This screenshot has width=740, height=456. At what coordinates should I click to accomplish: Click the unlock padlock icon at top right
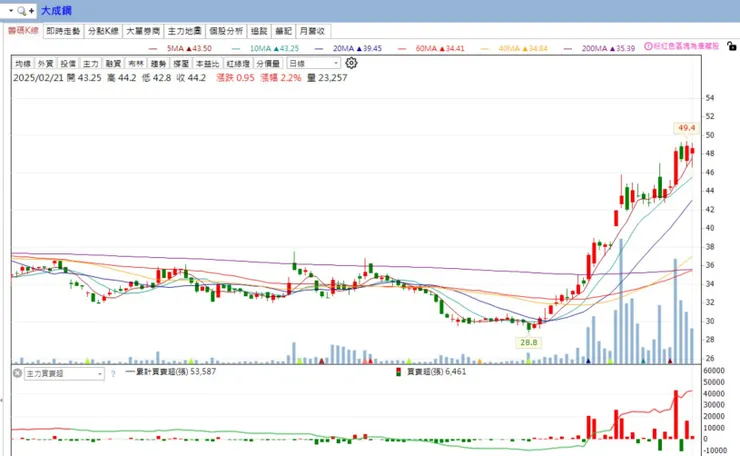coord(731,46)
